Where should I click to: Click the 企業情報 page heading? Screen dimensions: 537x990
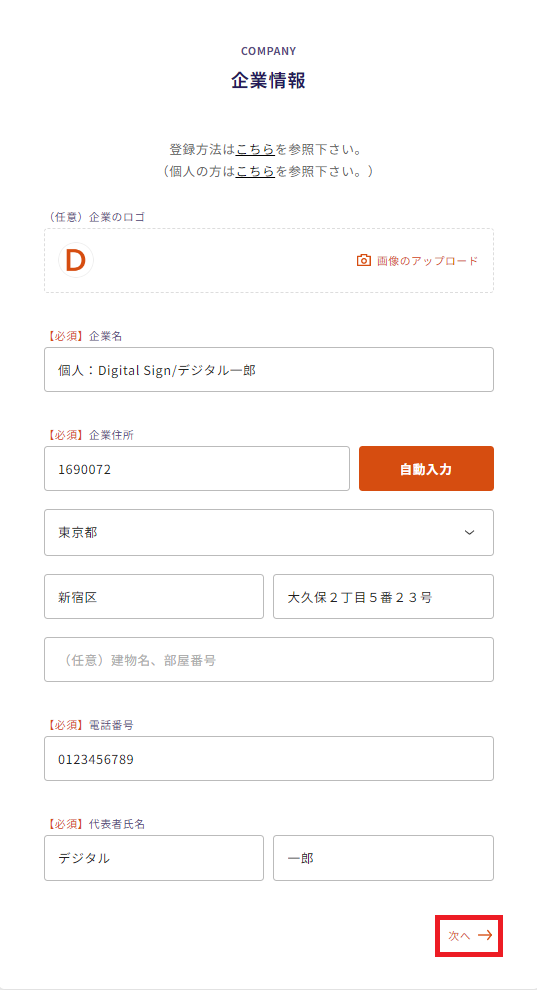(x=268, y=81)
